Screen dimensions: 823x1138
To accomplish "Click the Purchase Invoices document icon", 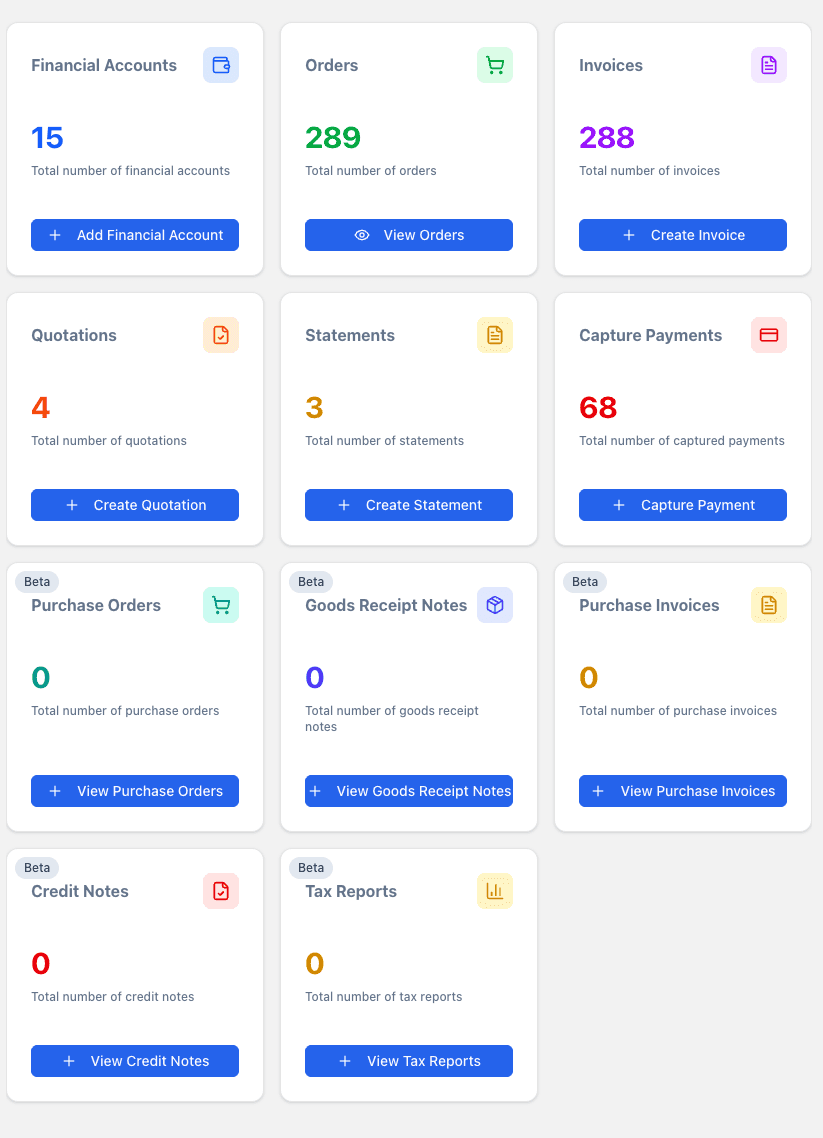I will (768, 605).
